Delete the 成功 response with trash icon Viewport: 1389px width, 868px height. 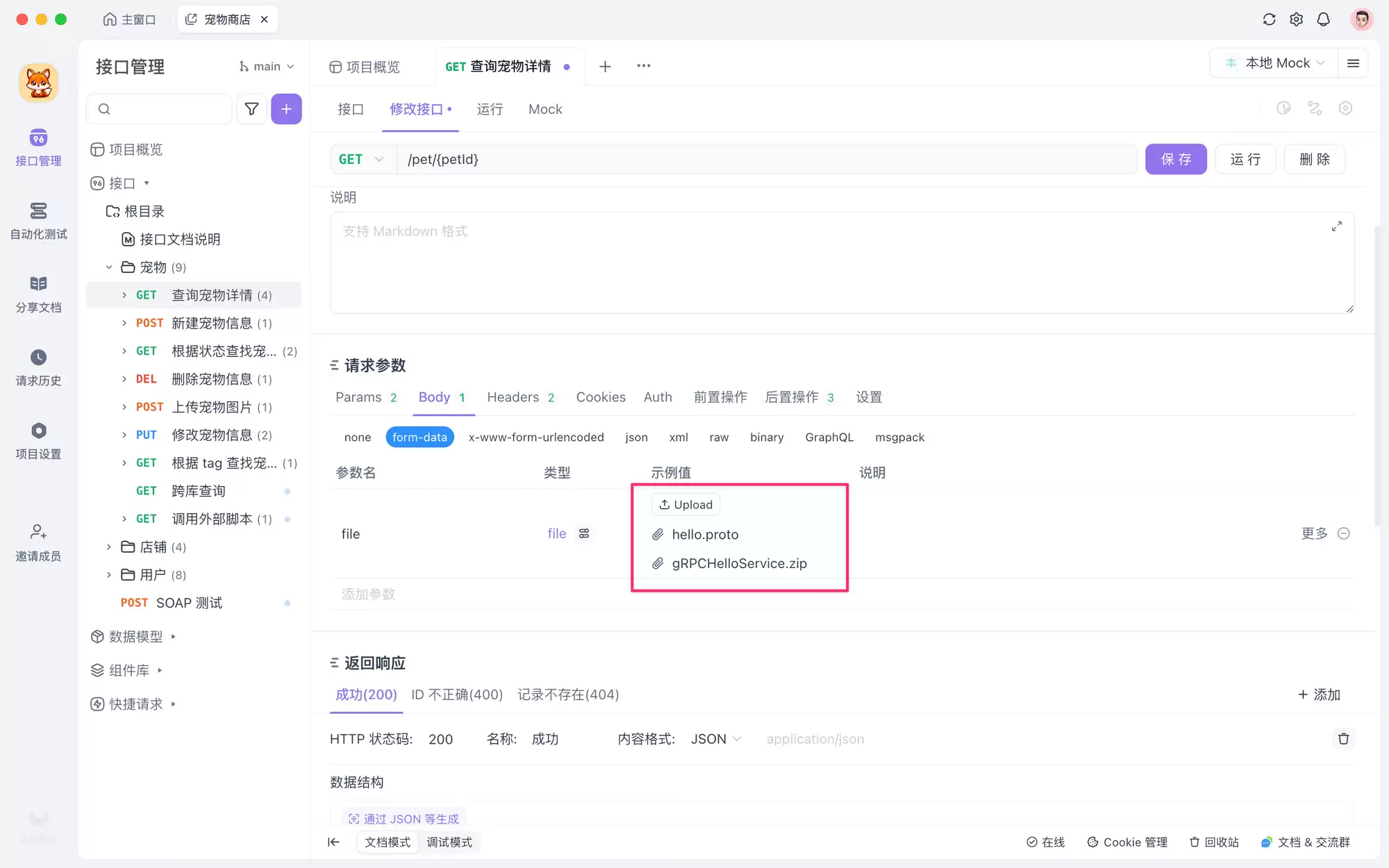(x=1343, y=739)
